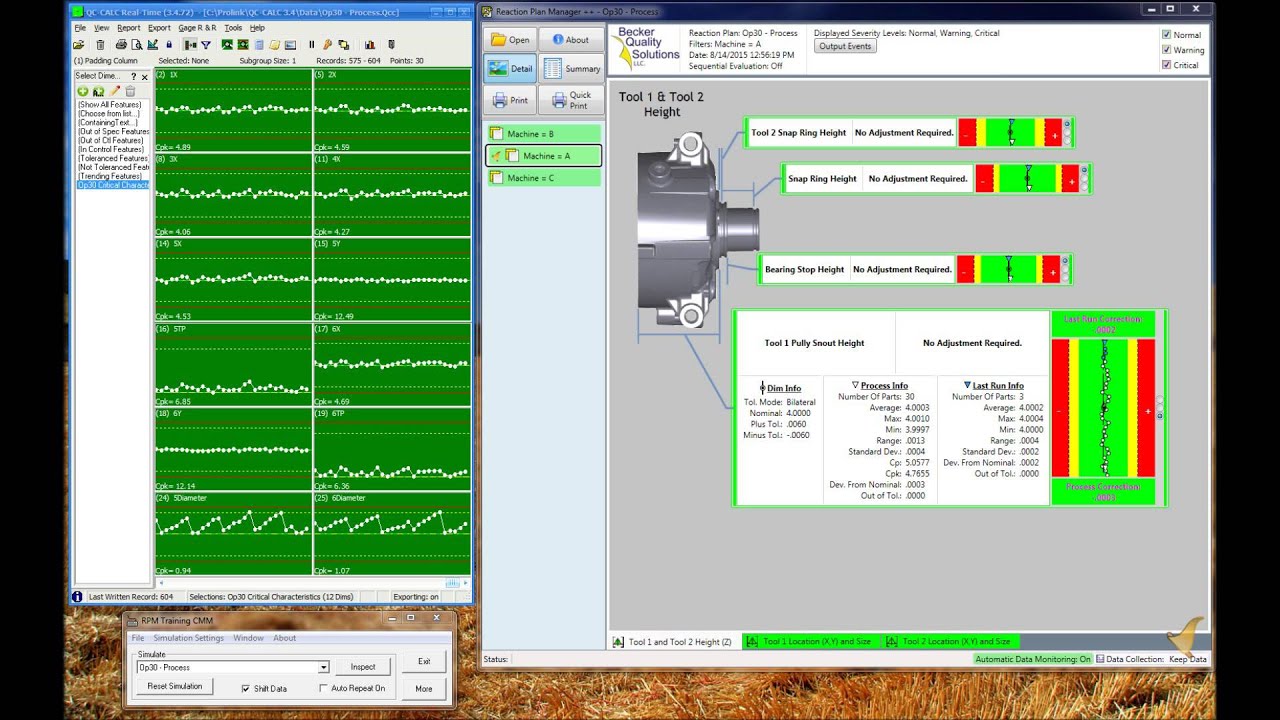Collapse the Last Run Info section triangle
The height and width of the screenshot is (720, 1280).
967,385
